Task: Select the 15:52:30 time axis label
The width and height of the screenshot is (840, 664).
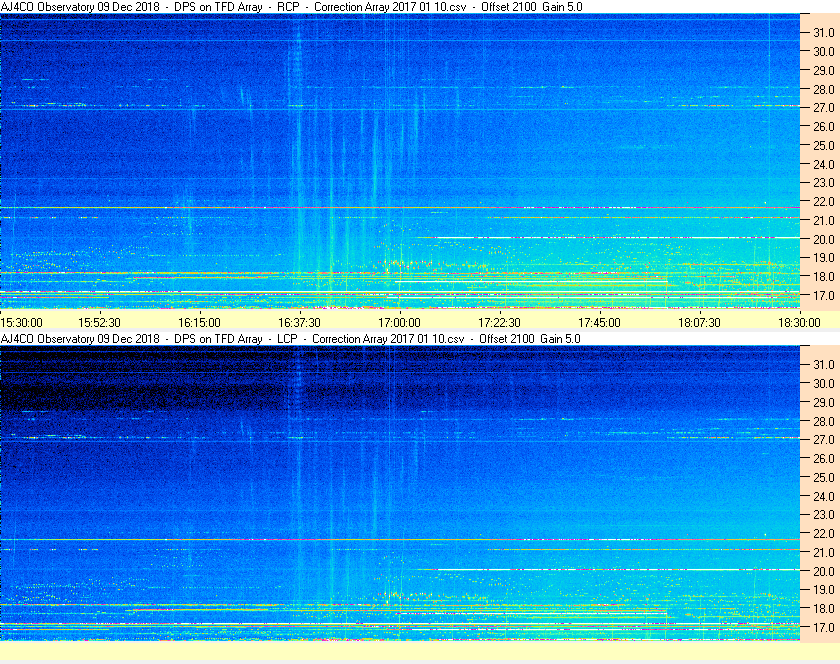Action: click(x=100, y=323)
